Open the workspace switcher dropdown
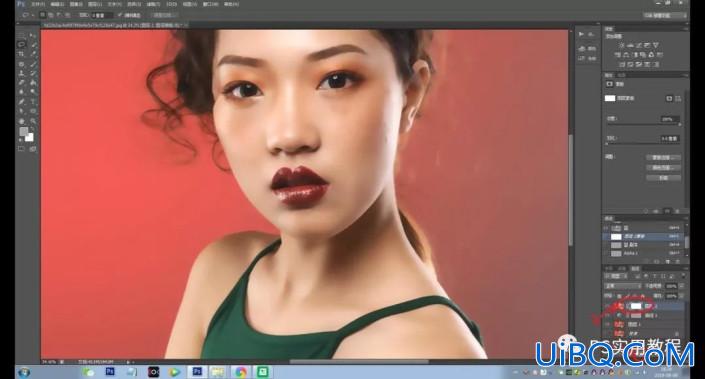The height and width of the screenshot is (379, 705). [x=665, y=15]
